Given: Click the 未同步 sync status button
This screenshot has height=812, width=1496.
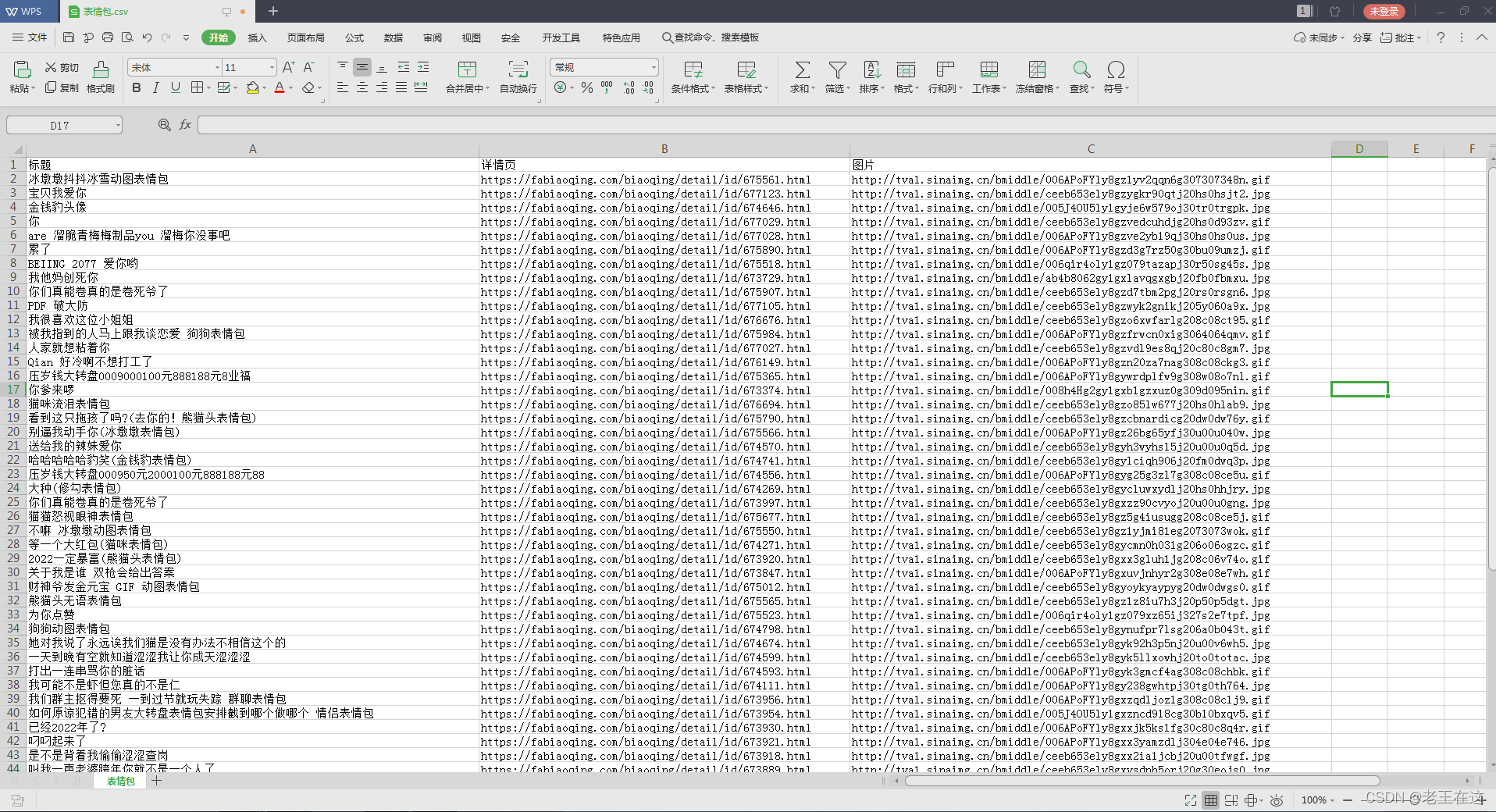Looking at the screenshot, I should click(x=1319, y=37).
